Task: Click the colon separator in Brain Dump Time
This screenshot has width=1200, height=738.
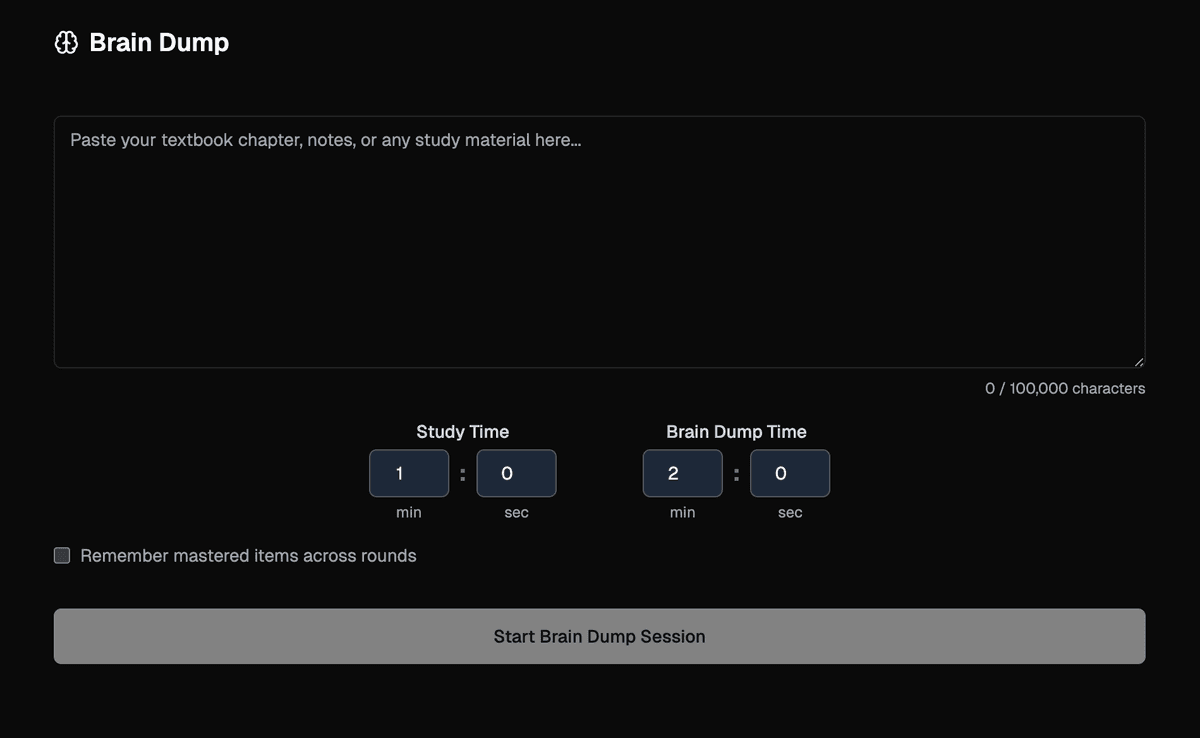Action: [736, 475]
